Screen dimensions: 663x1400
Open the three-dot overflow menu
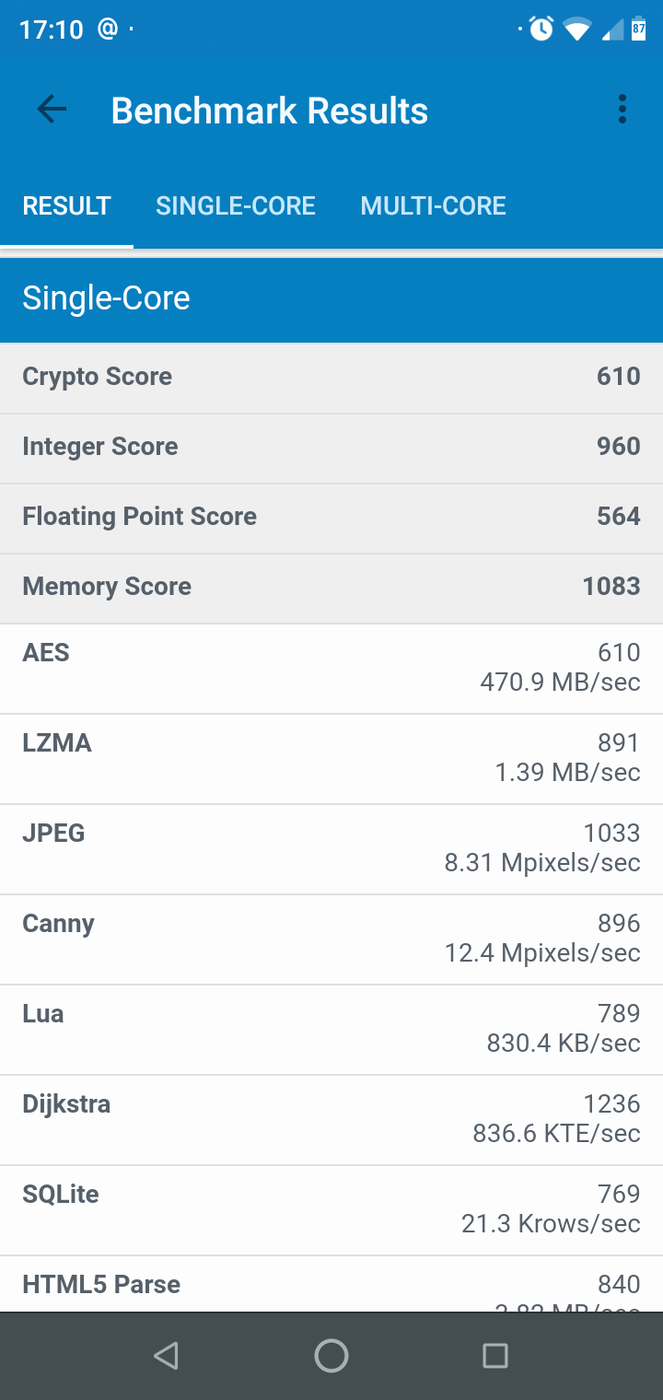[622, 109]
